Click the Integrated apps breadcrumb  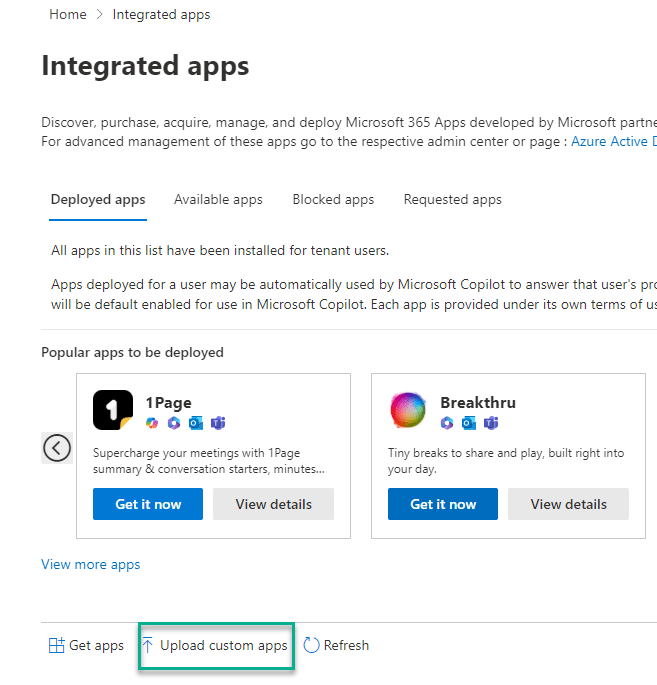click(161, 14)
